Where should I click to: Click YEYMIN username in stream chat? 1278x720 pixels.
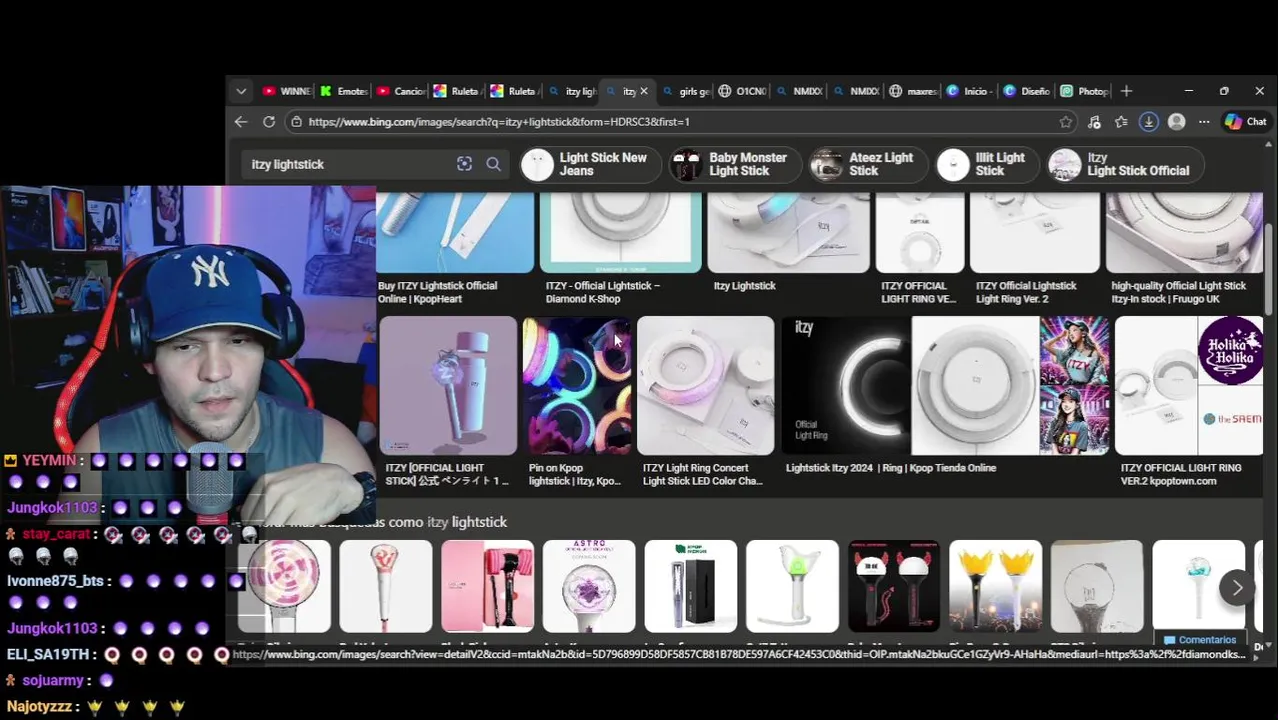(x=49, y=461)
